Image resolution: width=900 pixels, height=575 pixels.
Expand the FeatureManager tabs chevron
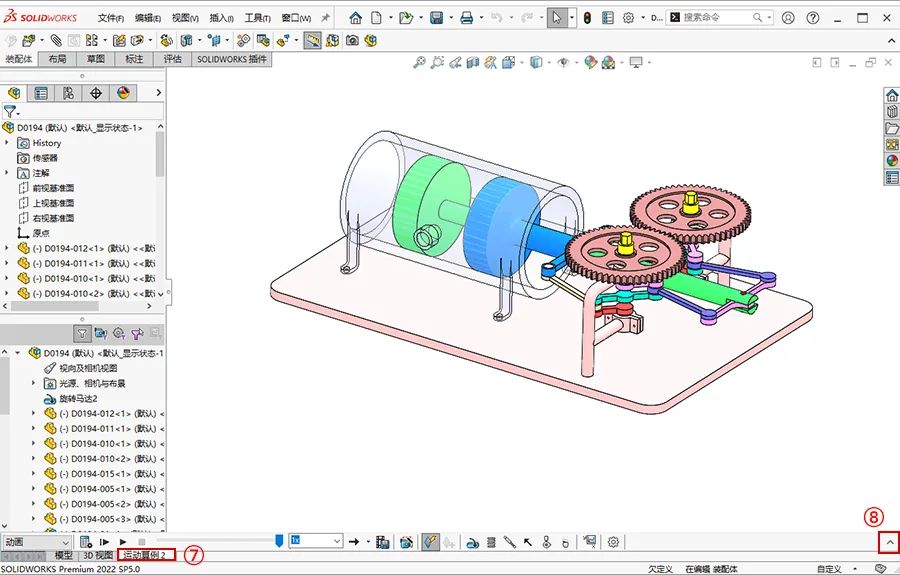[x=158, y=92]
